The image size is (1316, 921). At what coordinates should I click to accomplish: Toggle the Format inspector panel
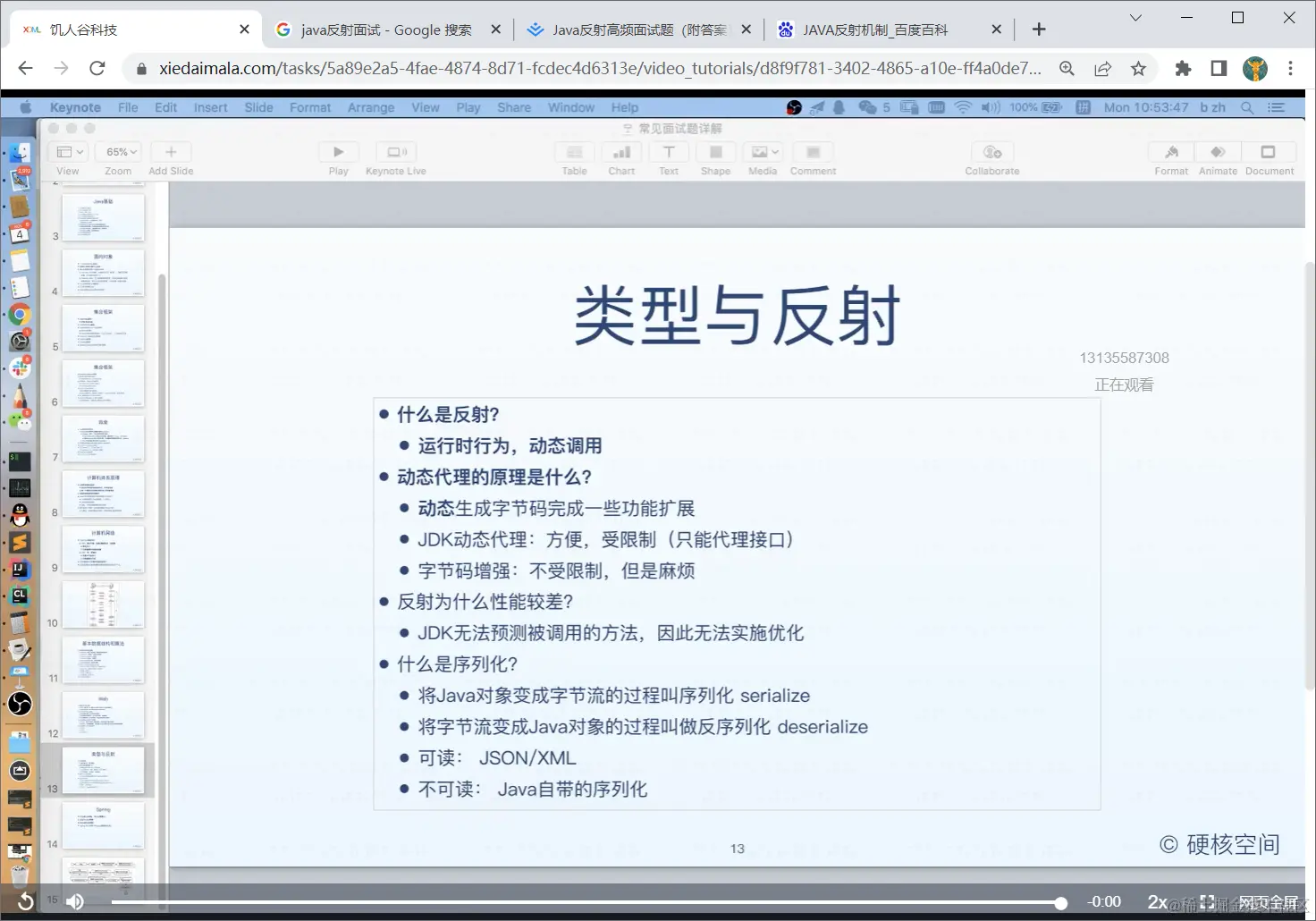[1172, 152]
